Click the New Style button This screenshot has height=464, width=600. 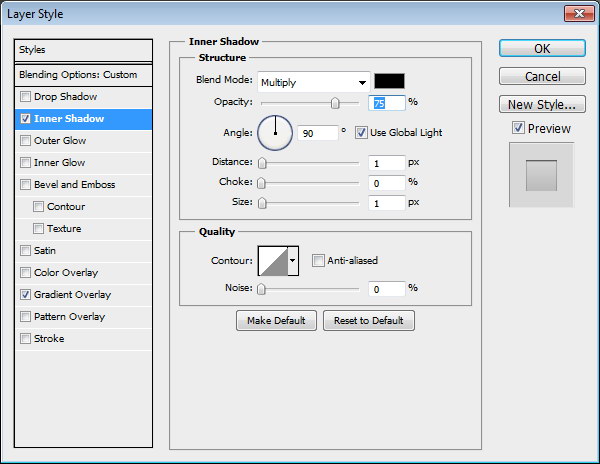[x=541, y=104]
